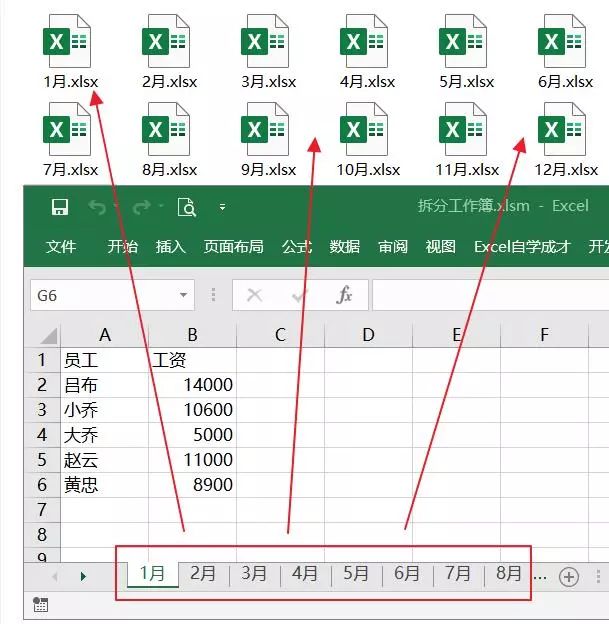Viewport: 609px width, 624px height.
Task: Open Undo history dropdown arrow
Action: (116, 206)
